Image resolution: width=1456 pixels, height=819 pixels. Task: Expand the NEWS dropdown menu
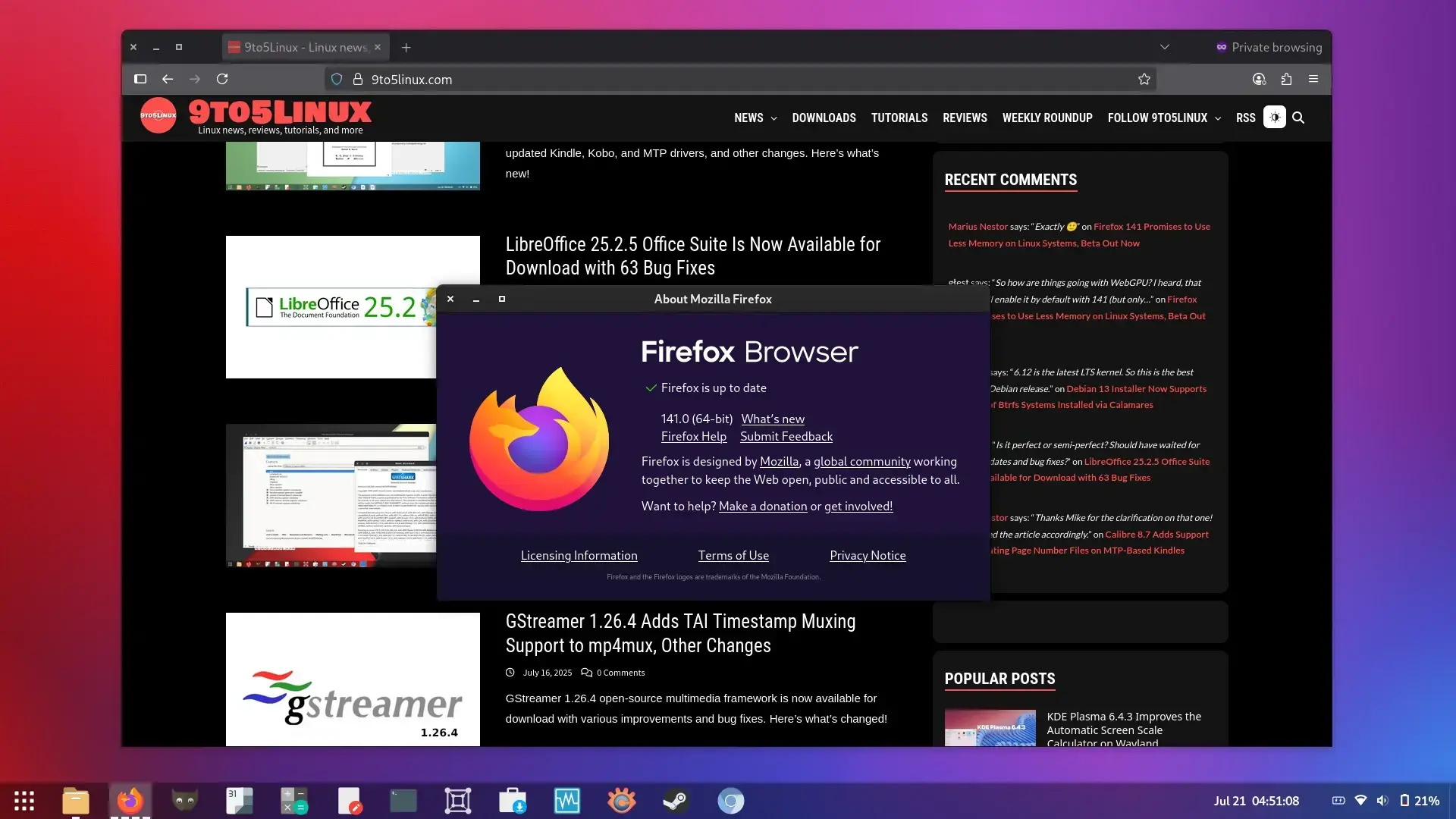point(754,118)
